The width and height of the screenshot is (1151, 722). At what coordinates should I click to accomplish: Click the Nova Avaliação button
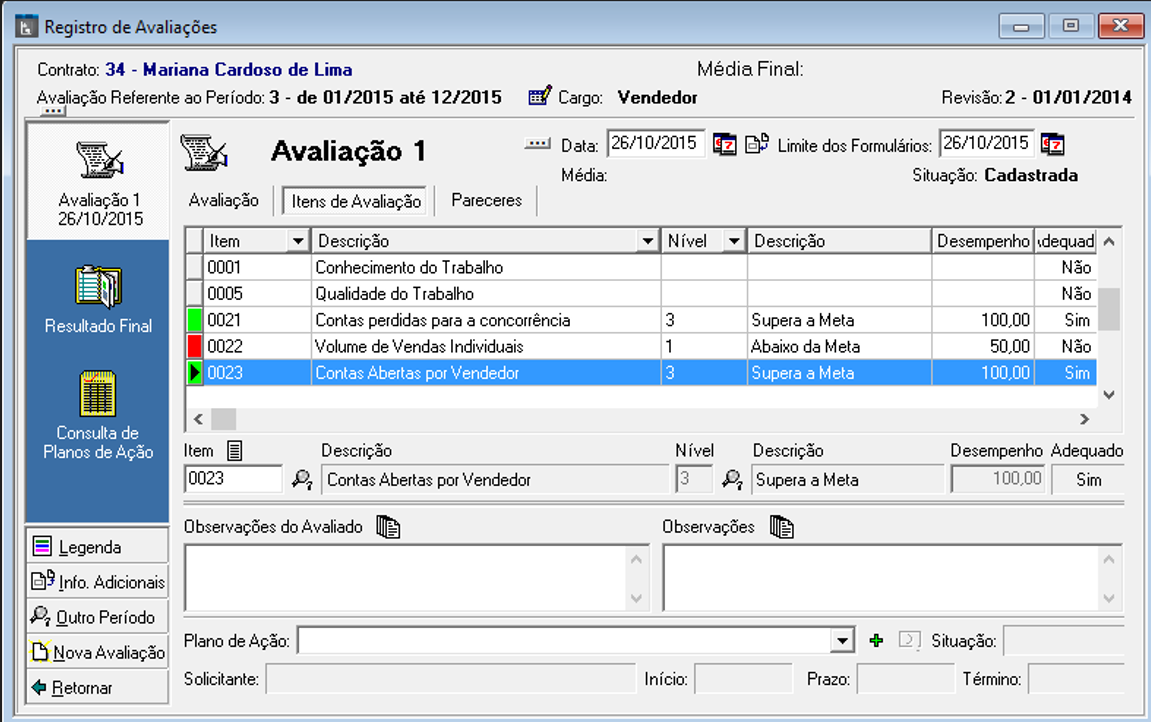98,653
